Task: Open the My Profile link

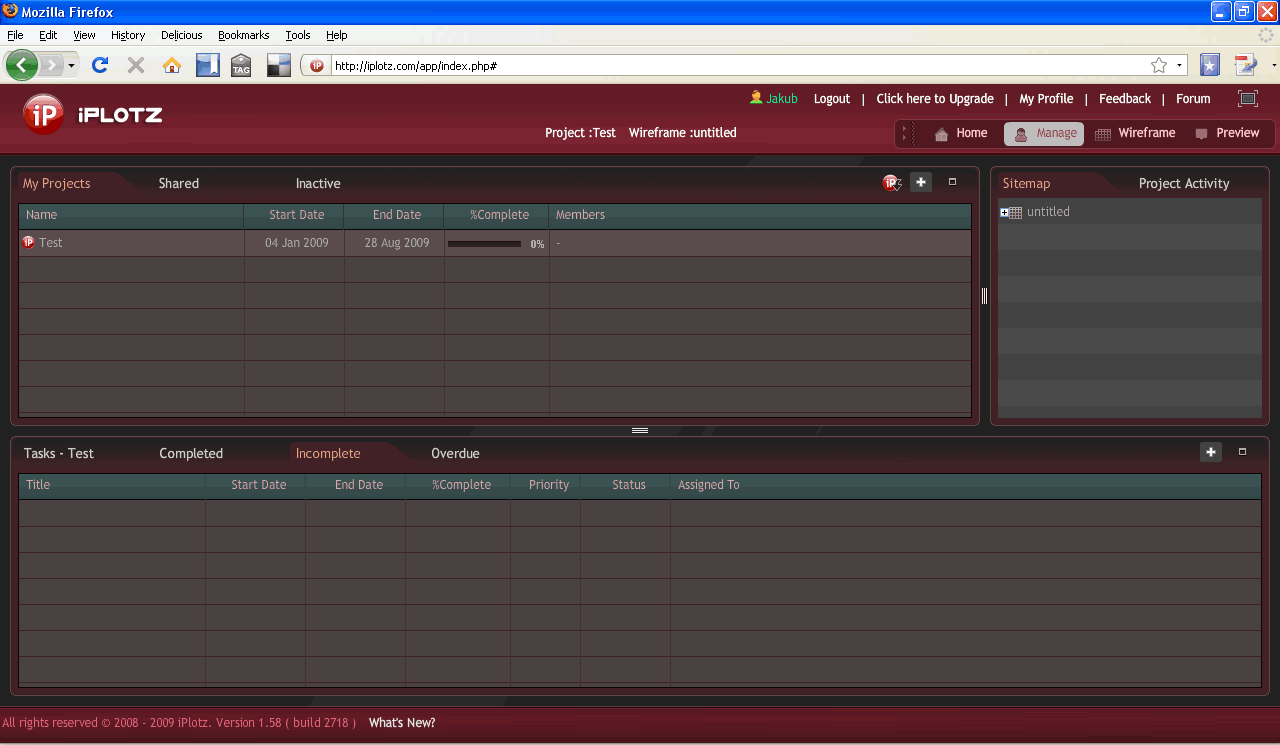Action: (1046, 98)
